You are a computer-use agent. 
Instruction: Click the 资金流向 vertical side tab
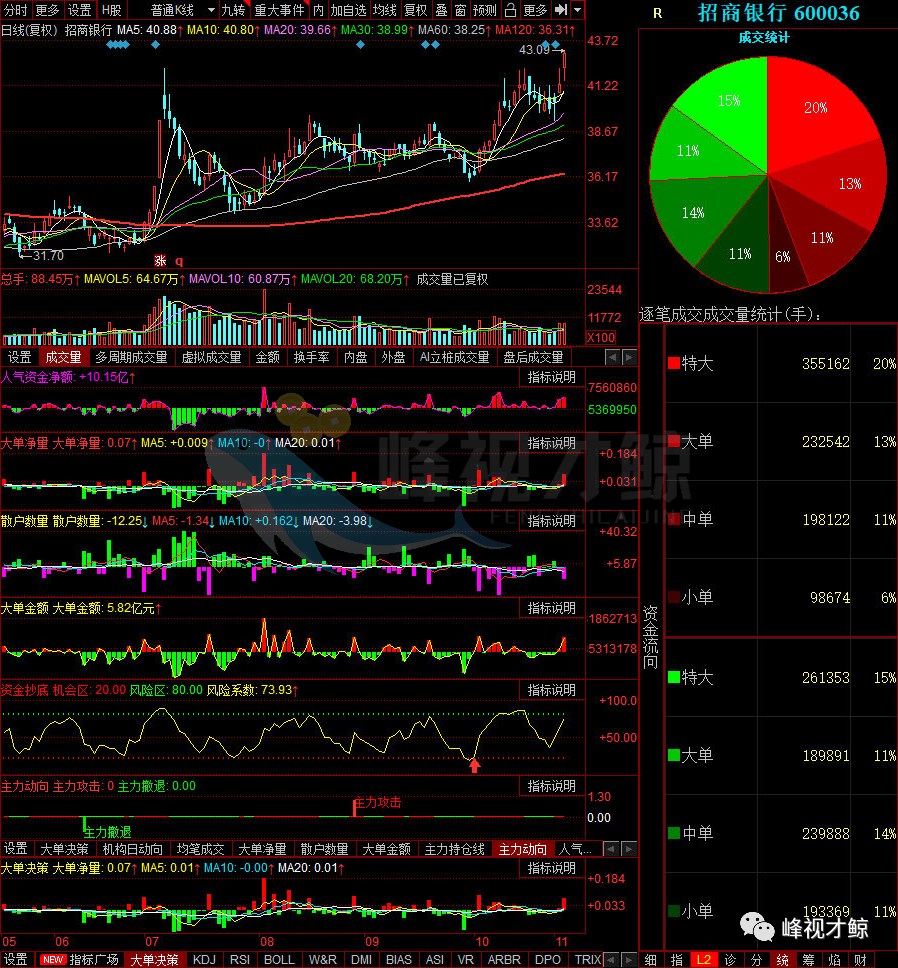tap(651, 637)
